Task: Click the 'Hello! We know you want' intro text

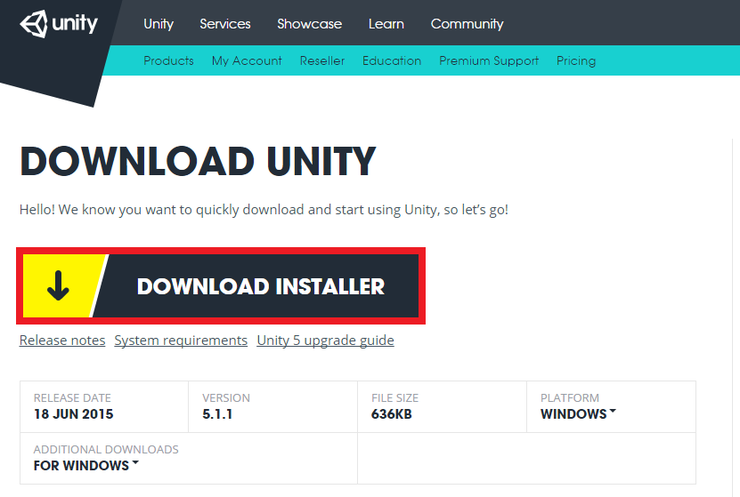Action: [x=263, y=210]
